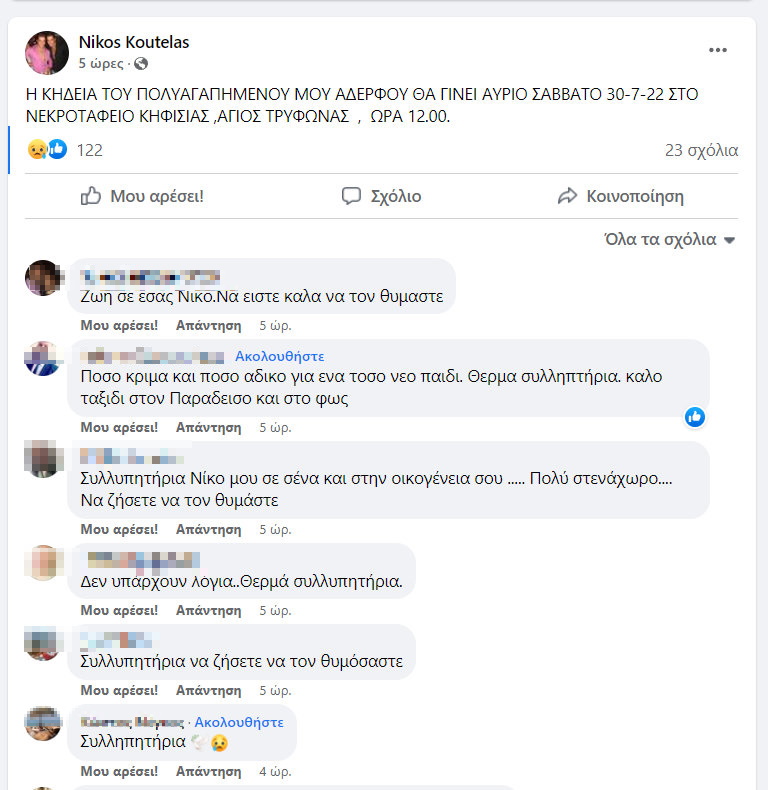The image size is (768, 790).
Task: Follow the author of Ποσο κριμα comment
Action: click(x=280, y=356)
